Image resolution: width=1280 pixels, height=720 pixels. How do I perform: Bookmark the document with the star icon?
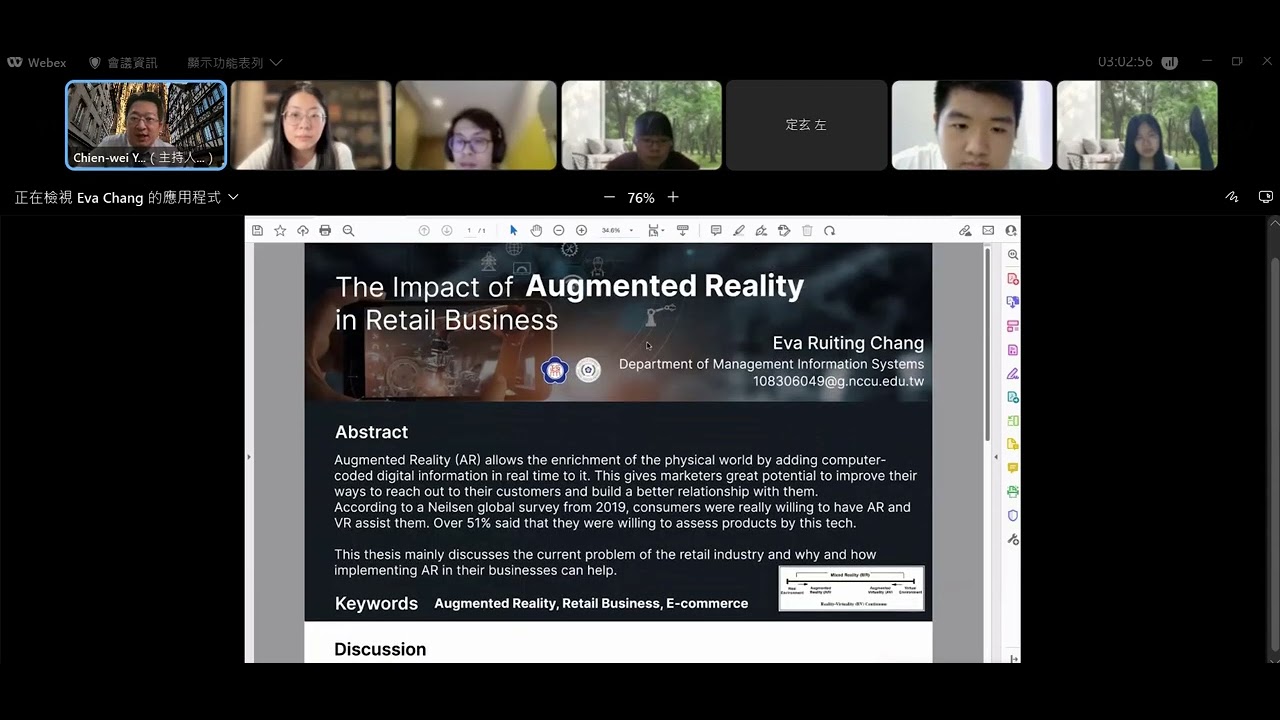pyautogui.click(x=280, y=230)
